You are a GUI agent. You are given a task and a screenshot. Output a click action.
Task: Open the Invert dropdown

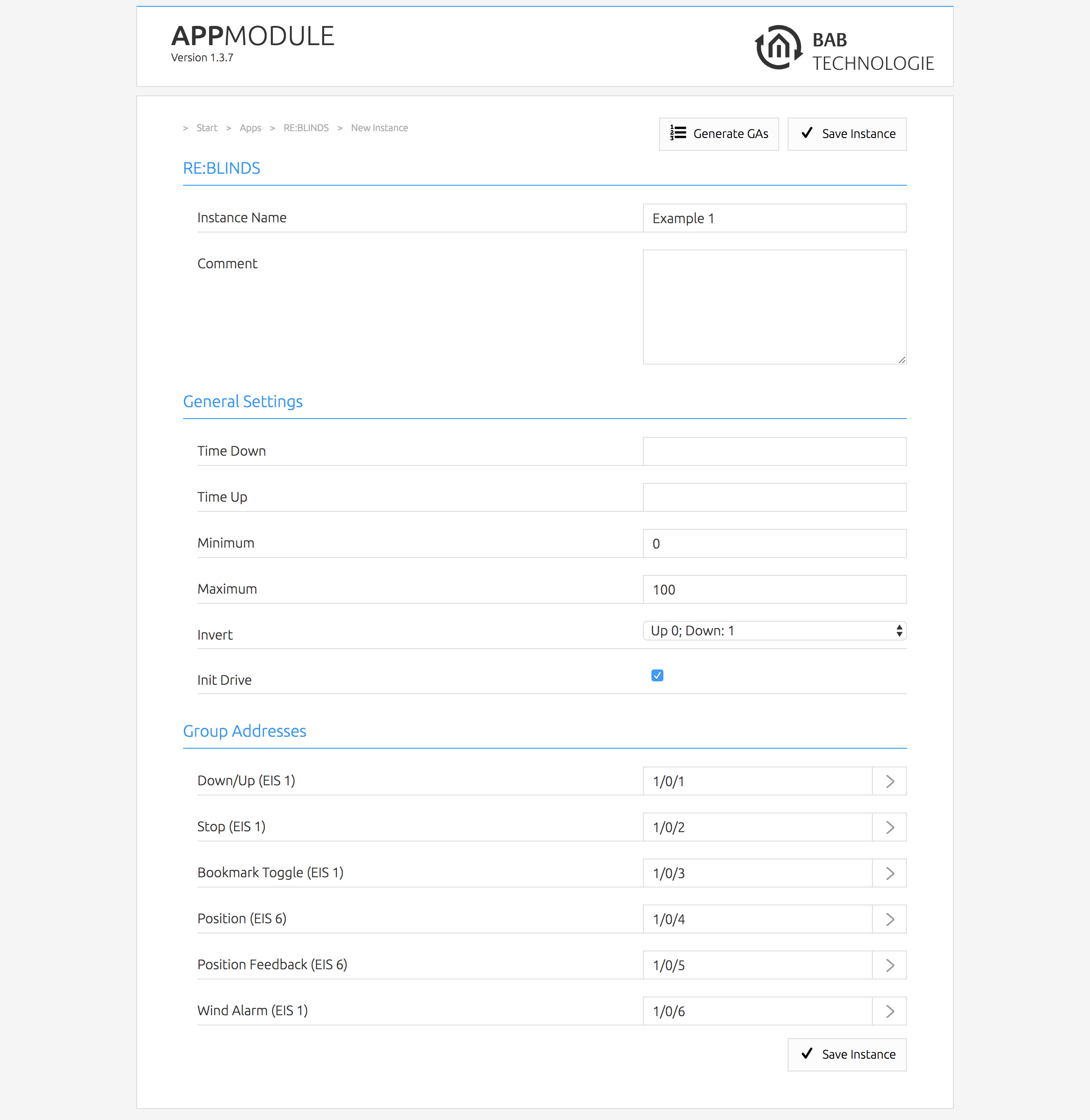pos(774,631)
